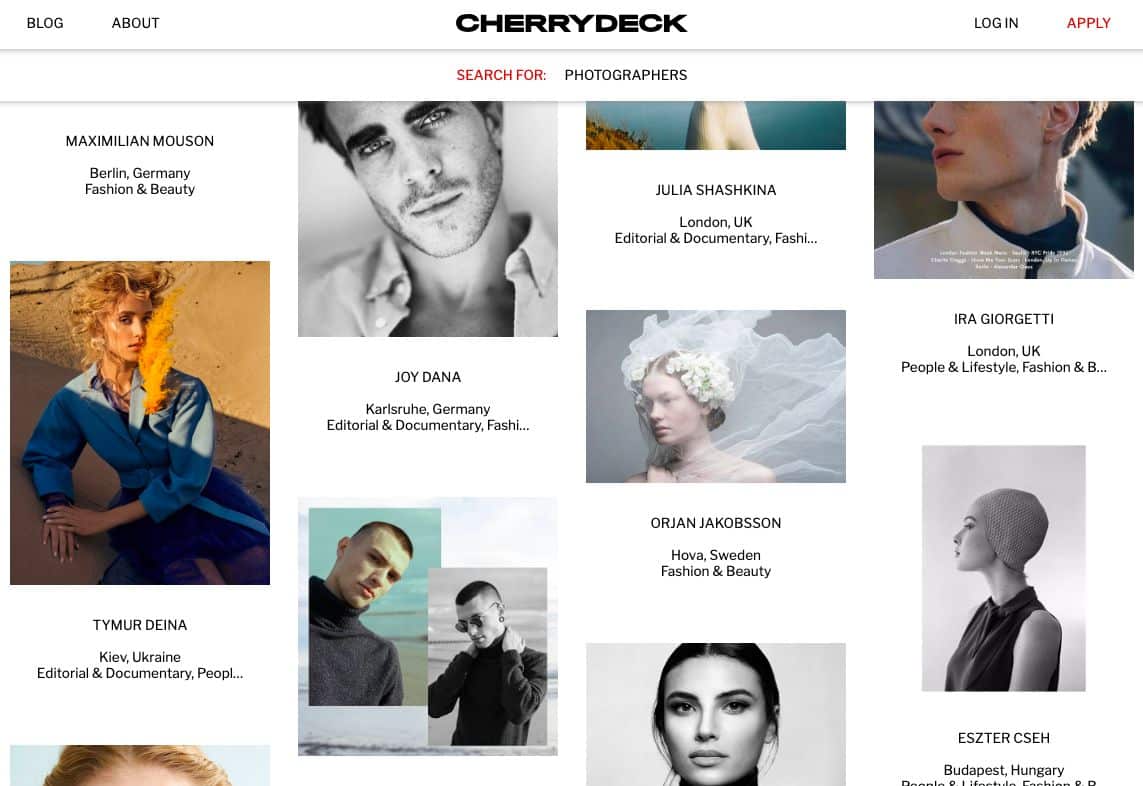Click the LOG IN link
1143x786 pixels.
click(996, 23)
